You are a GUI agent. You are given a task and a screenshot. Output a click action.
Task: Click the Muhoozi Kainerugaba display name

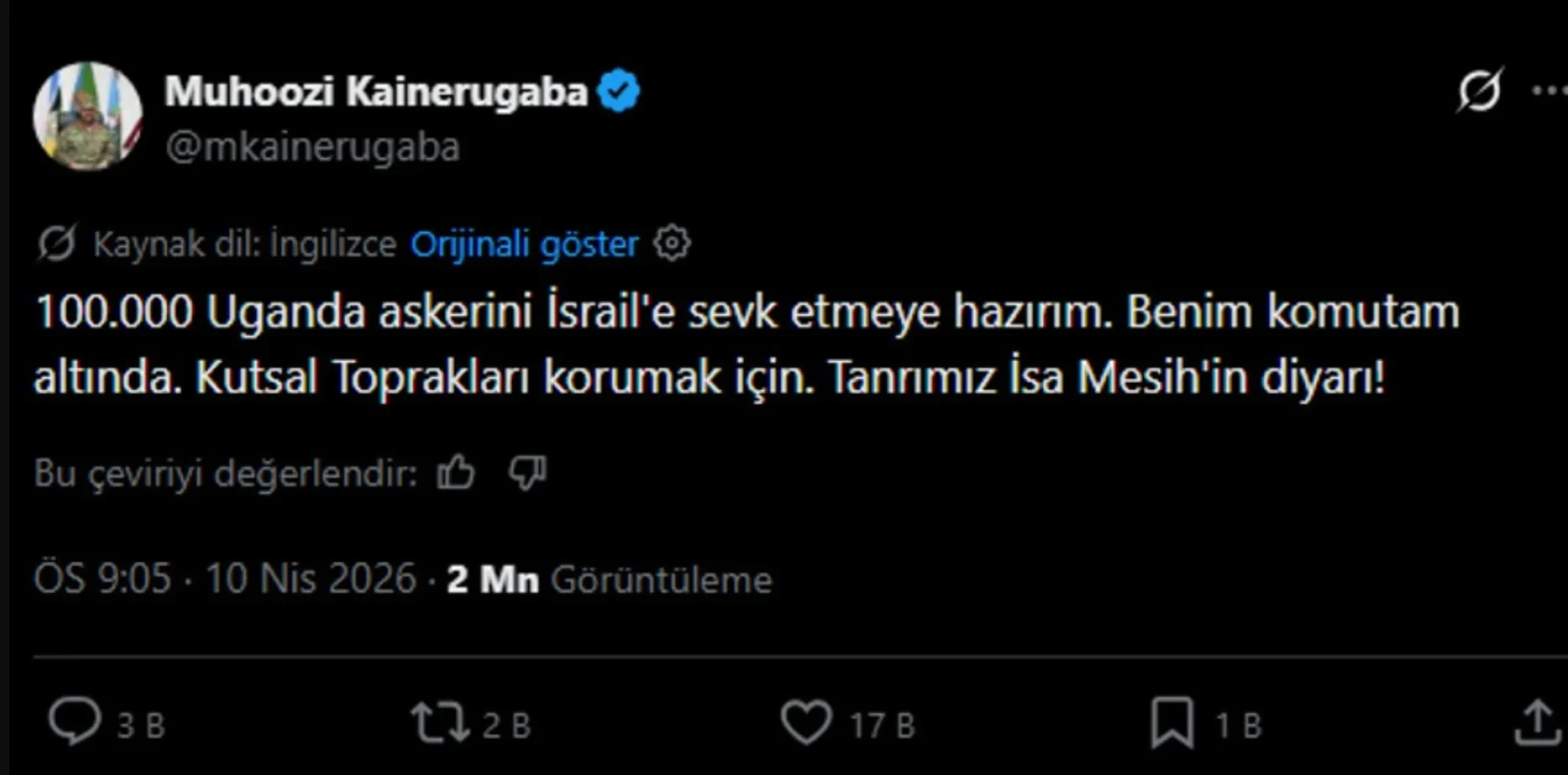(376, 92)
